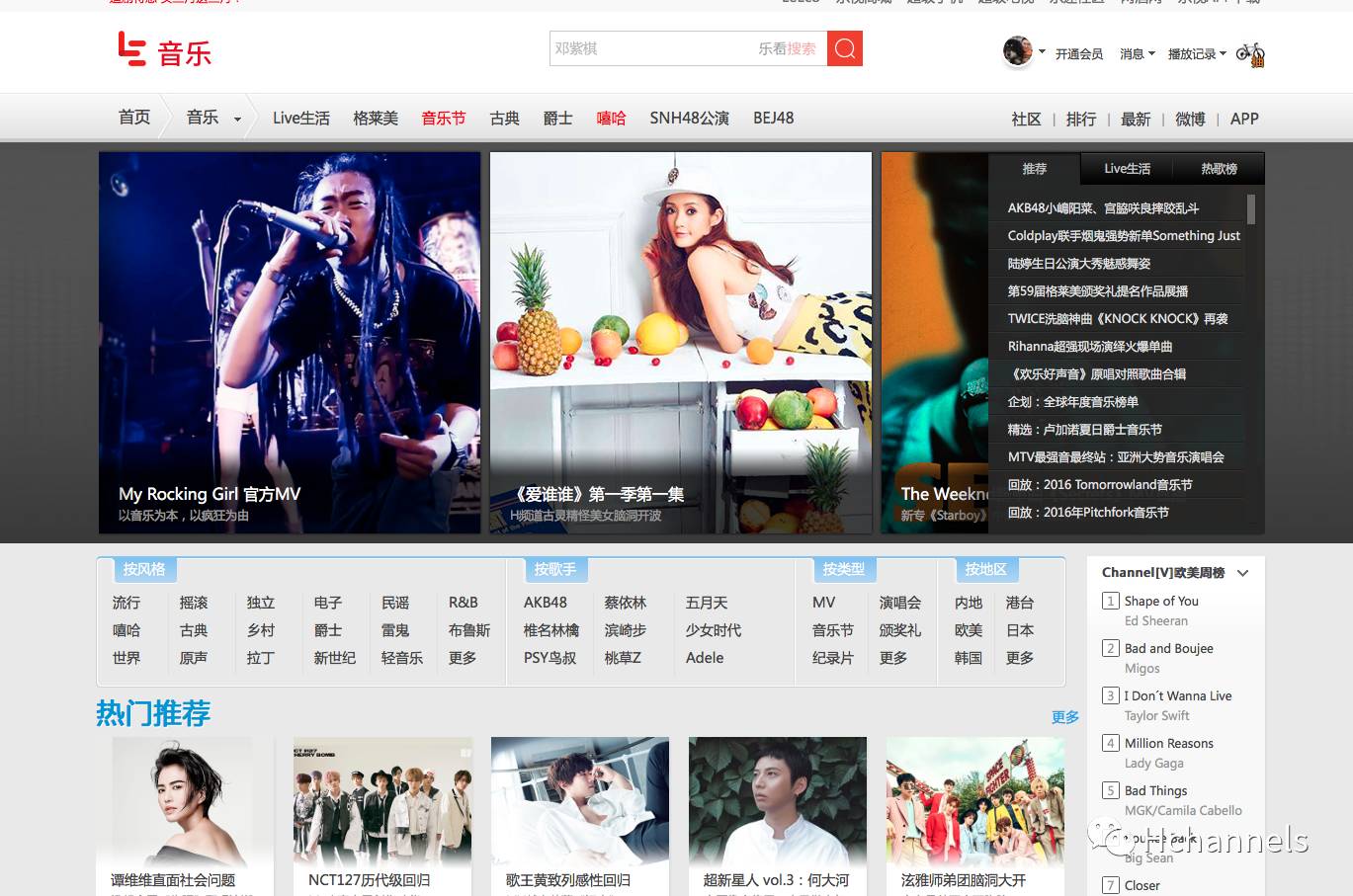Image resolution: width=1353 pixels, height=896 pixels.
Task: Expand the avatar dropdown arrow
Action: [x=1042, y=51]
